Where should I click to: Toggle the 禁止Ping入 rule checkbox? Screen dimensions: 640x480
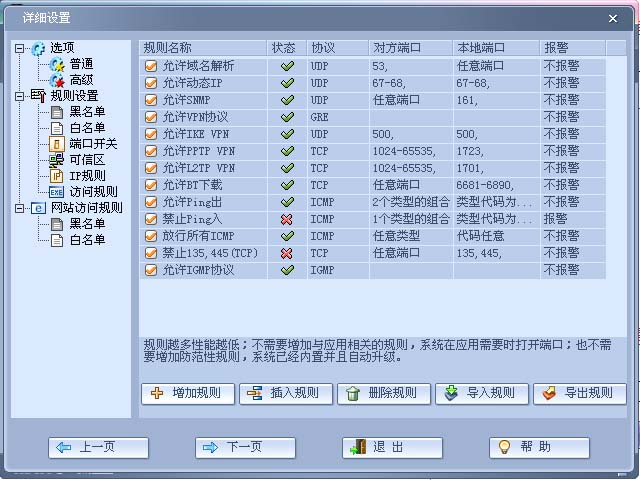151,219
